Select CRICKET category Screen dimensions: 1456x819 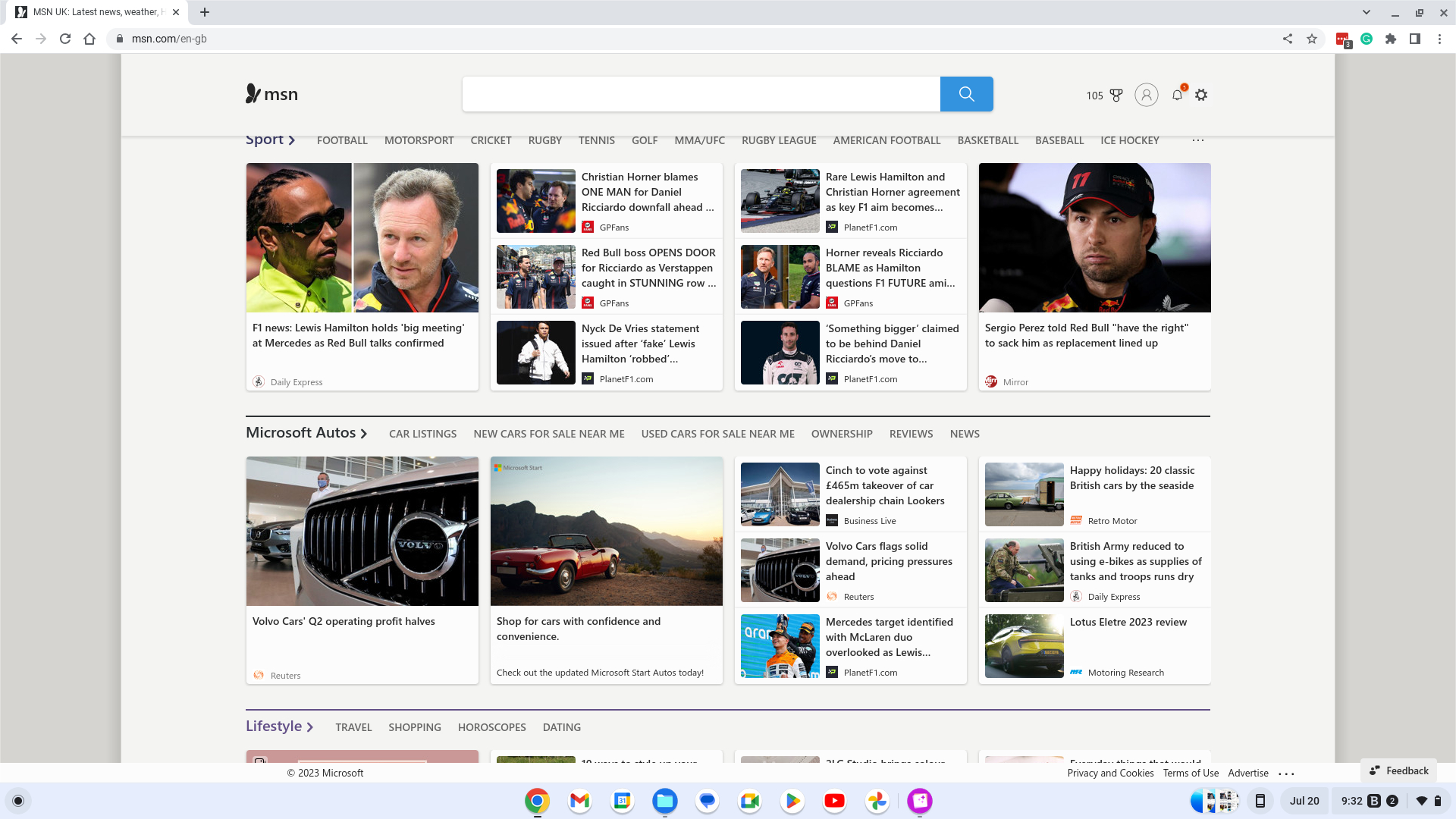491,140
